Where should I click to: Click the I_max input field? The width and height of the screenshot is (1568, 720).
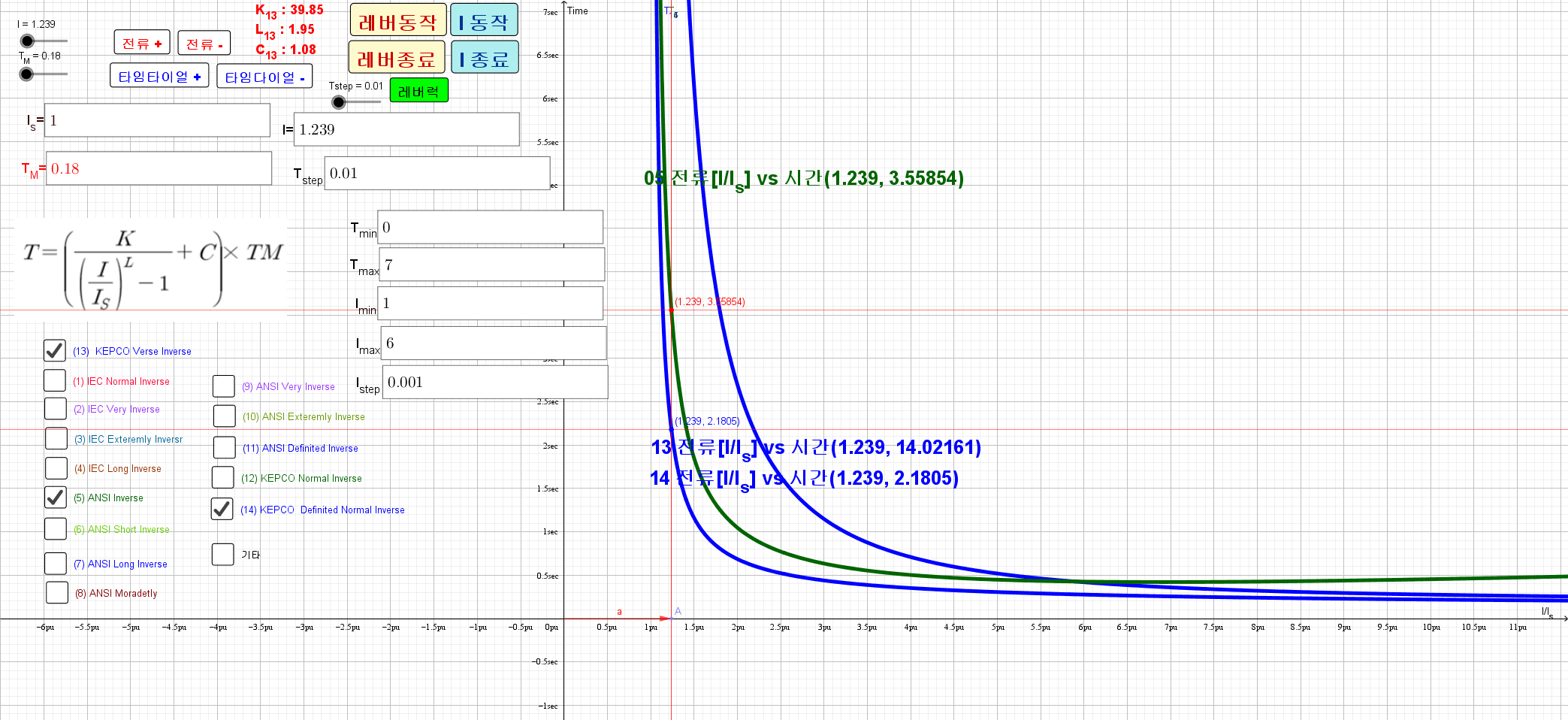coord(494,343)
